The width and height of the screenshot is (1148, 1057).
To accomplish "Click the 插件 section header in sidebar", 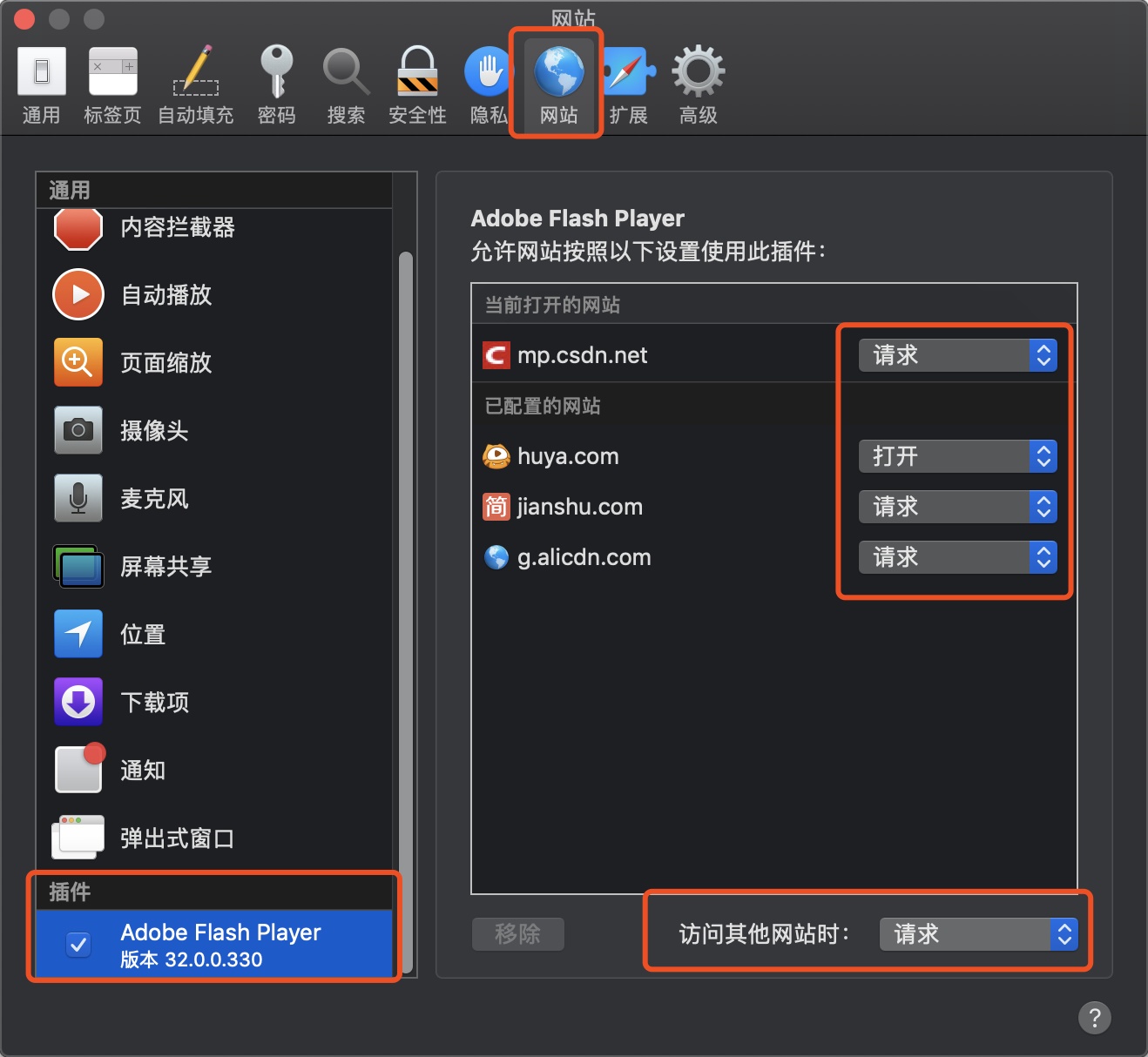I will [x=70, y=892].
